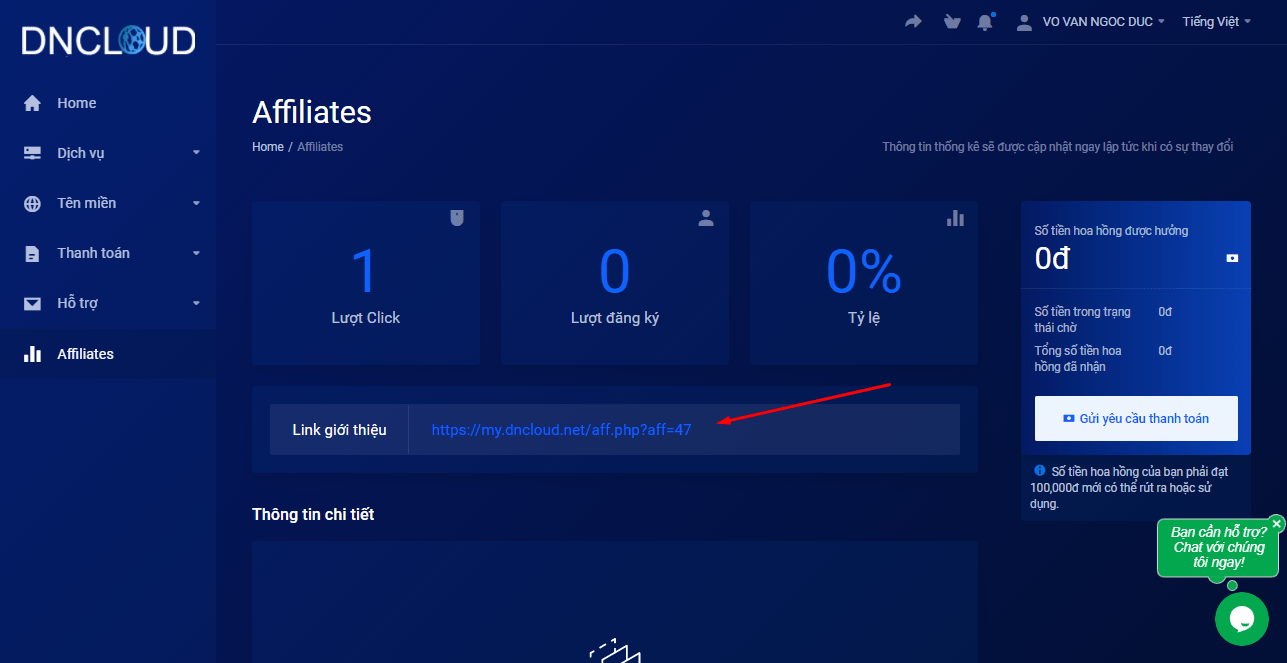The height and width of the screenshot is (663, 1287).
Task: Click the share arrow icon in header
Action: pos(913,22)
